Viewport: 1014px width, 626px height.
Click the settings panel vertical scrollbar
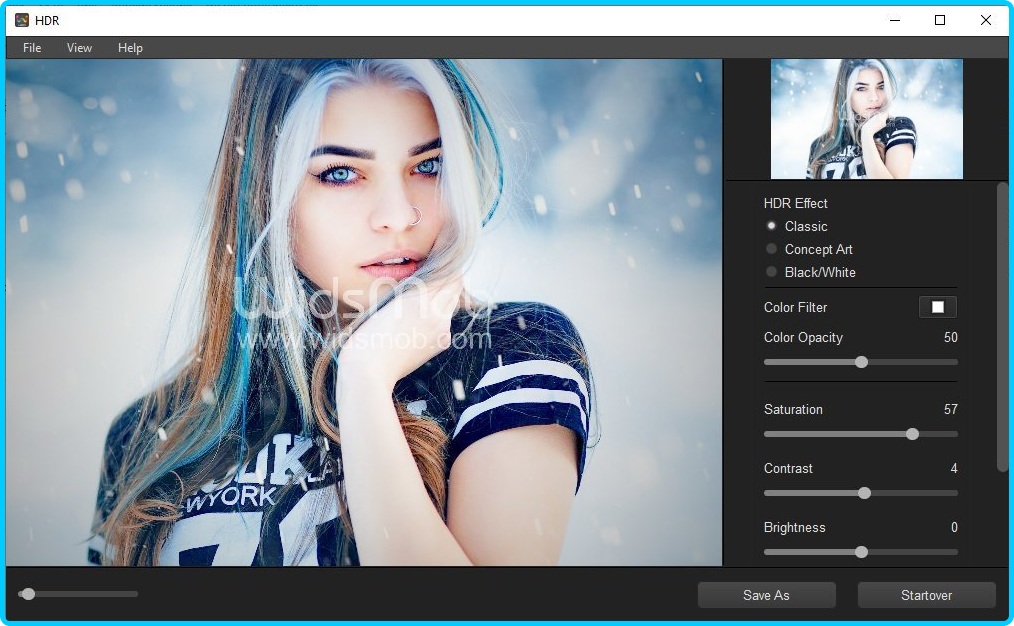pos(1002,327)
